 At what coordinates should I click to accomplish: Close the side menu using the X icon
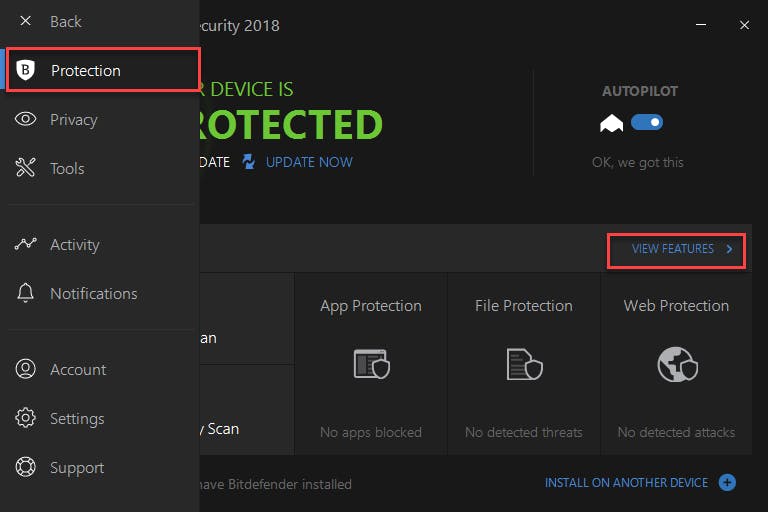click(25, 21)
